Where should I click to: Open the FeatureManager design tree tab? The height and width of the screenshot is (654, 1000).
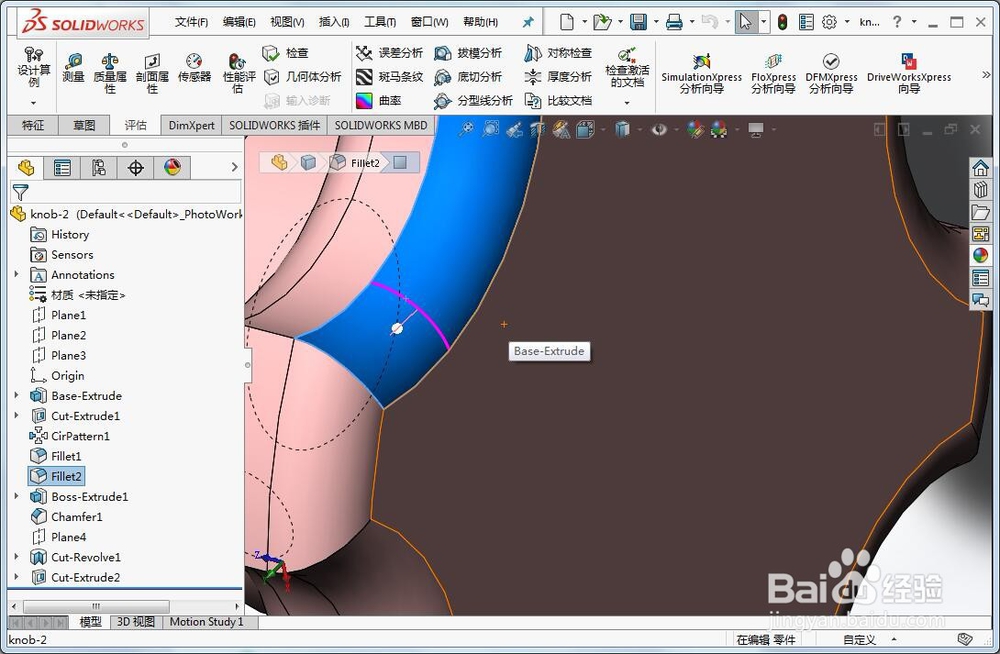26,168
